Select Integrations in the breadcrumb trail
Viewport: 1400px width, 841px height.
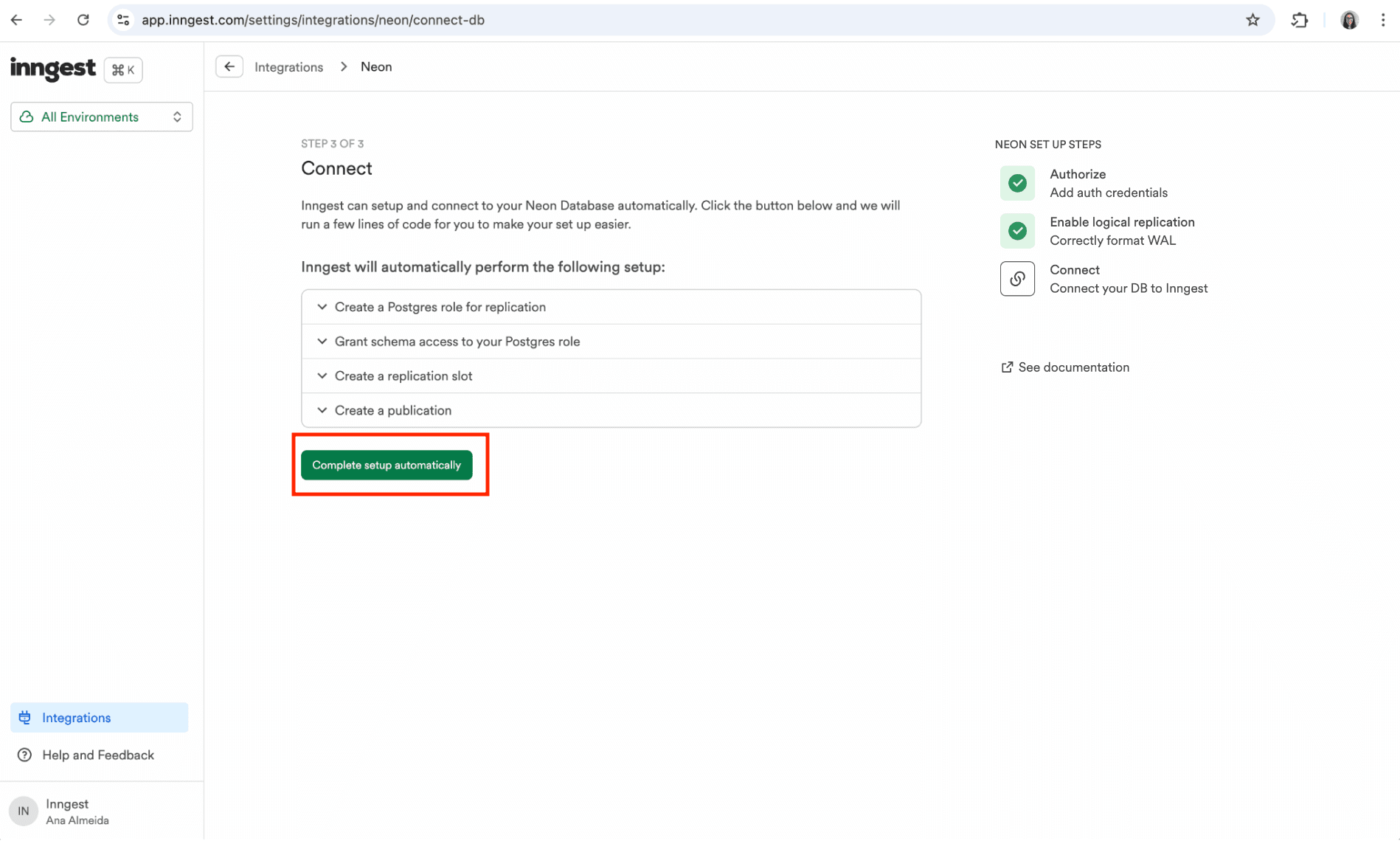click(x=288, y=66)
